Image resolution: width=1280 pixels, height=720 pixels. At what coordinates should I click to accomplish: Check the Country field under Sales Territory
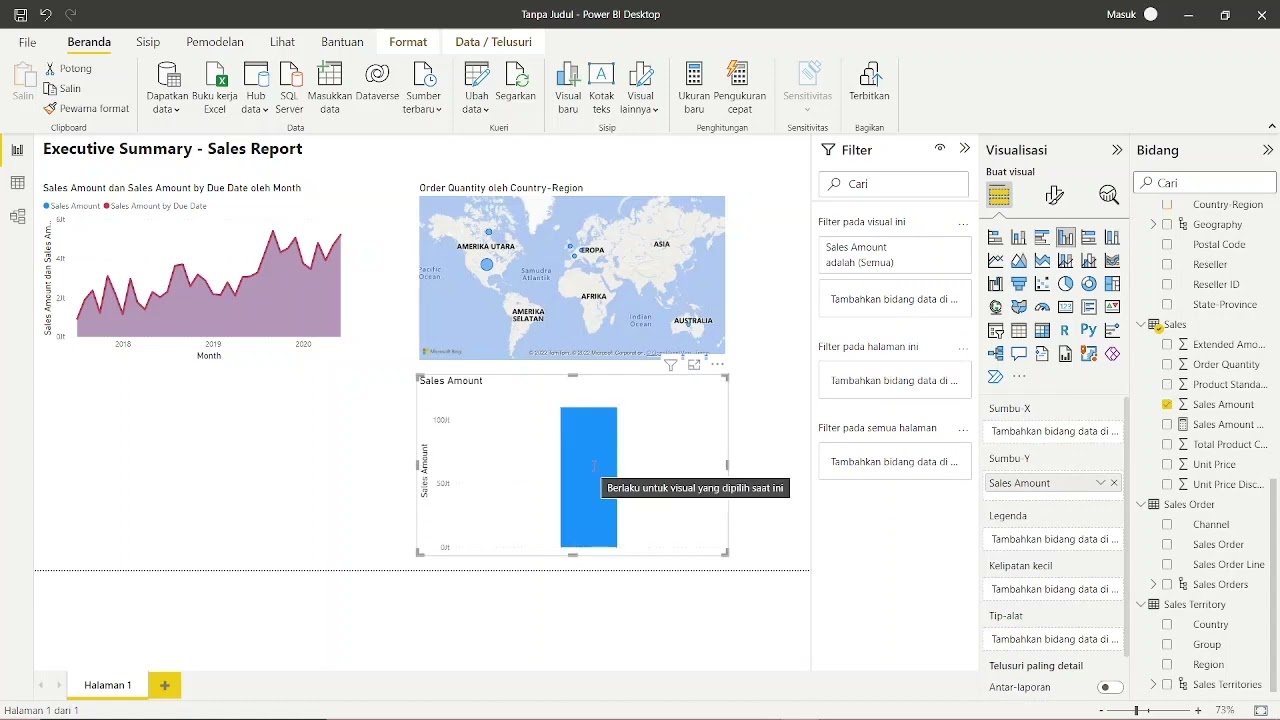(1167, 624)
